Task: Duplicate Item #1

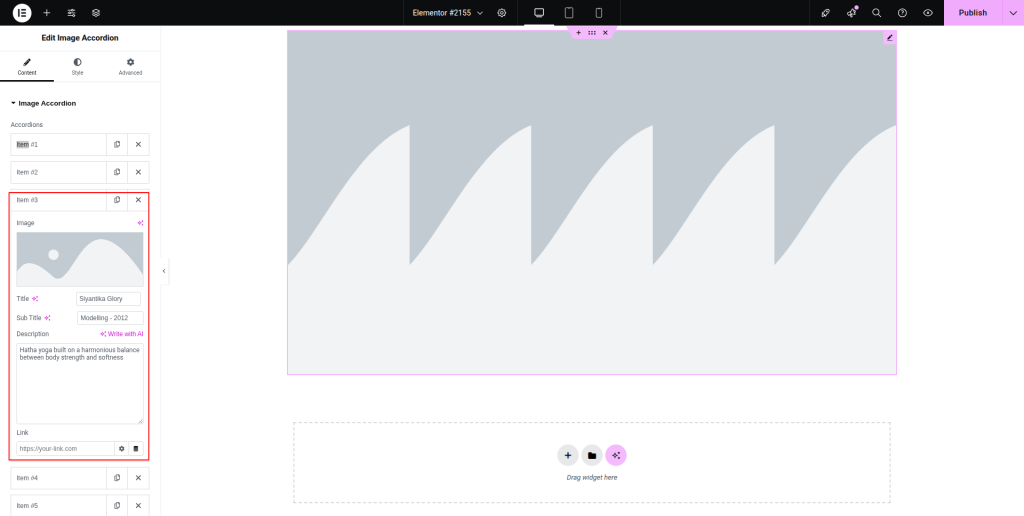Action: (117, 144)
